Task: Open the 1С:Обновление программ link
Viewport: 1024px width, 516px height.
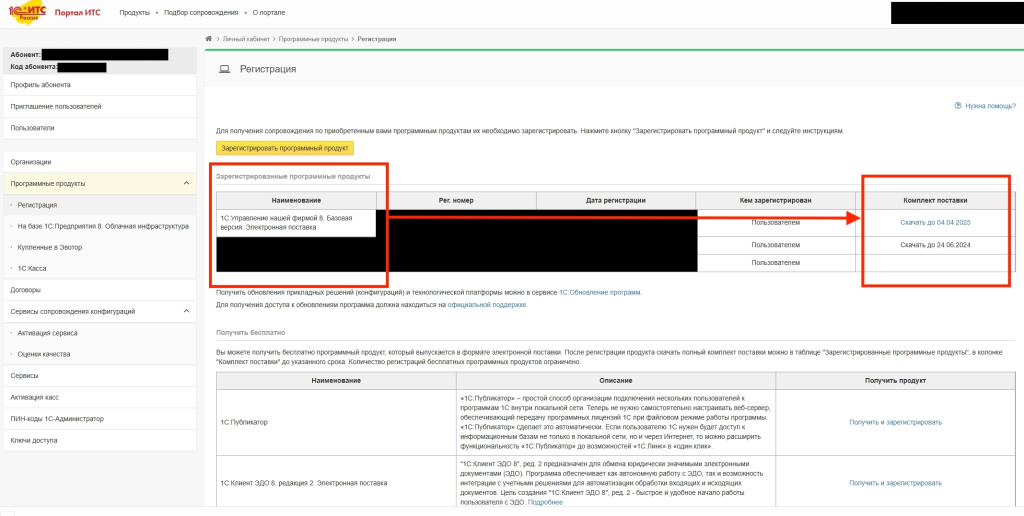Action: 600,292
